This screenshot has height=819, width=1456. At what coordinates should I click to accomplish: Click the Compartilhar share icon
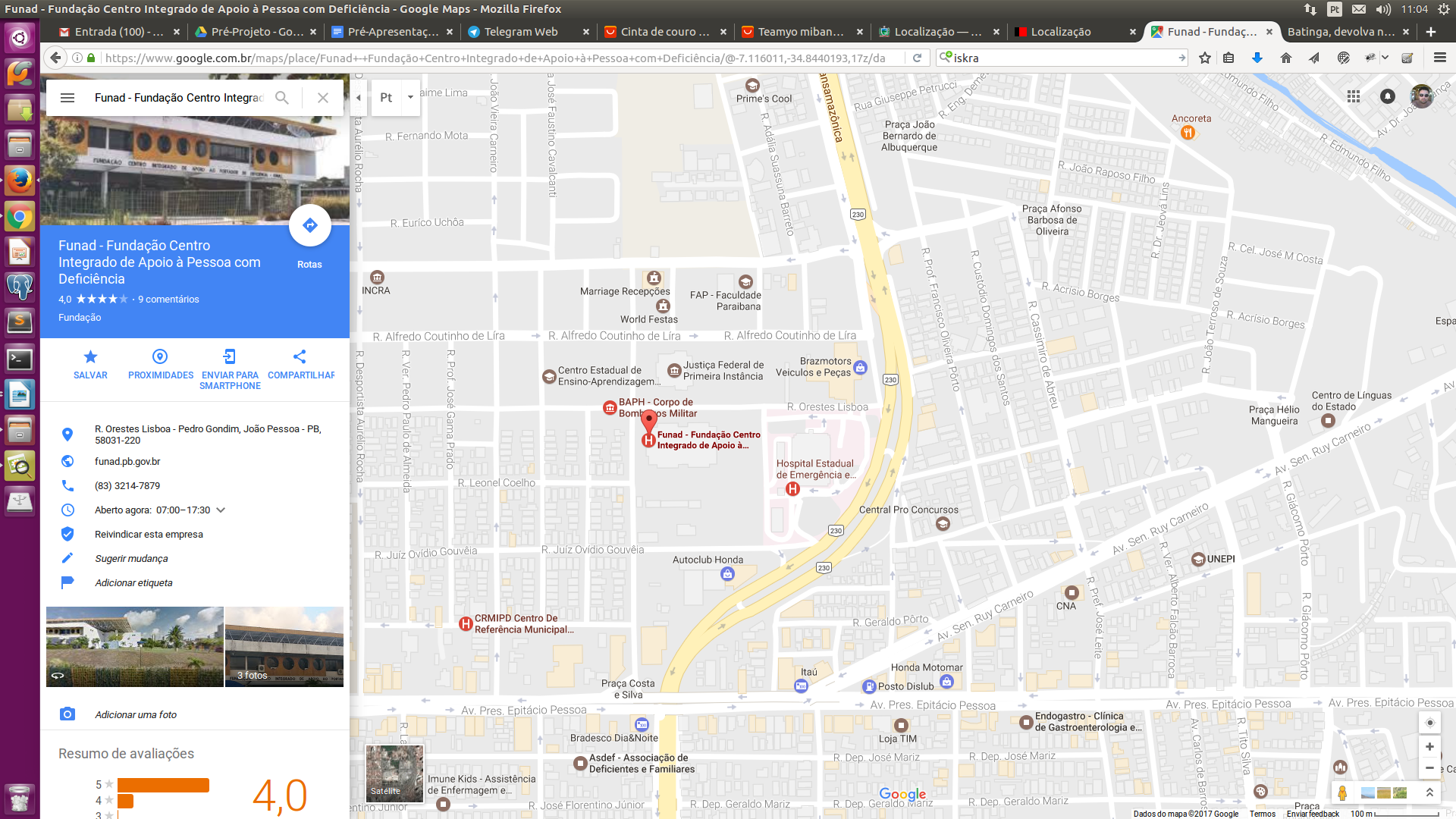click(300, 356)
